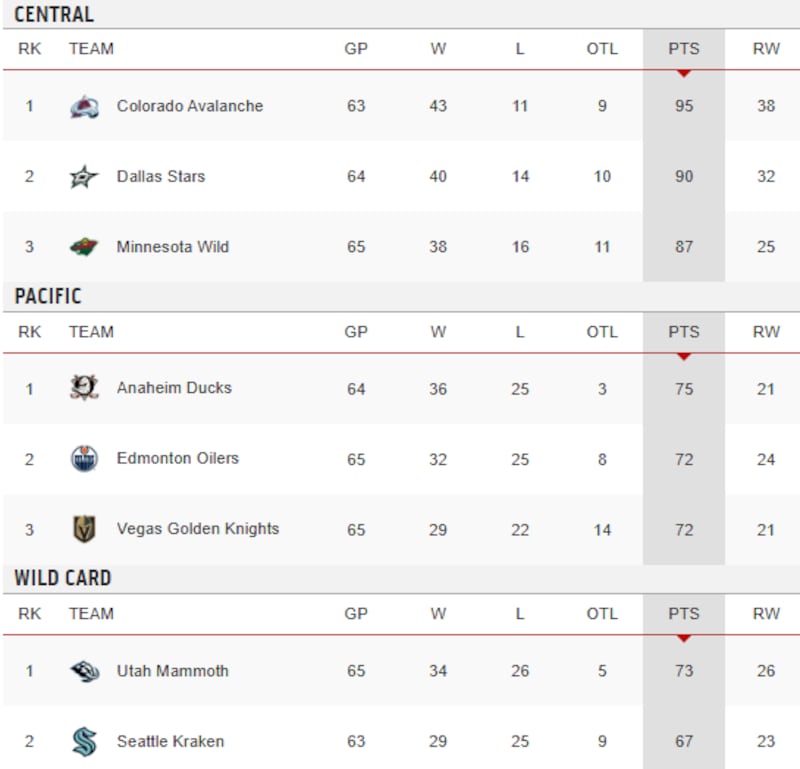800x769 pixels.
Task: Sort Central table by W header
Action: click(x=438, y=49)
